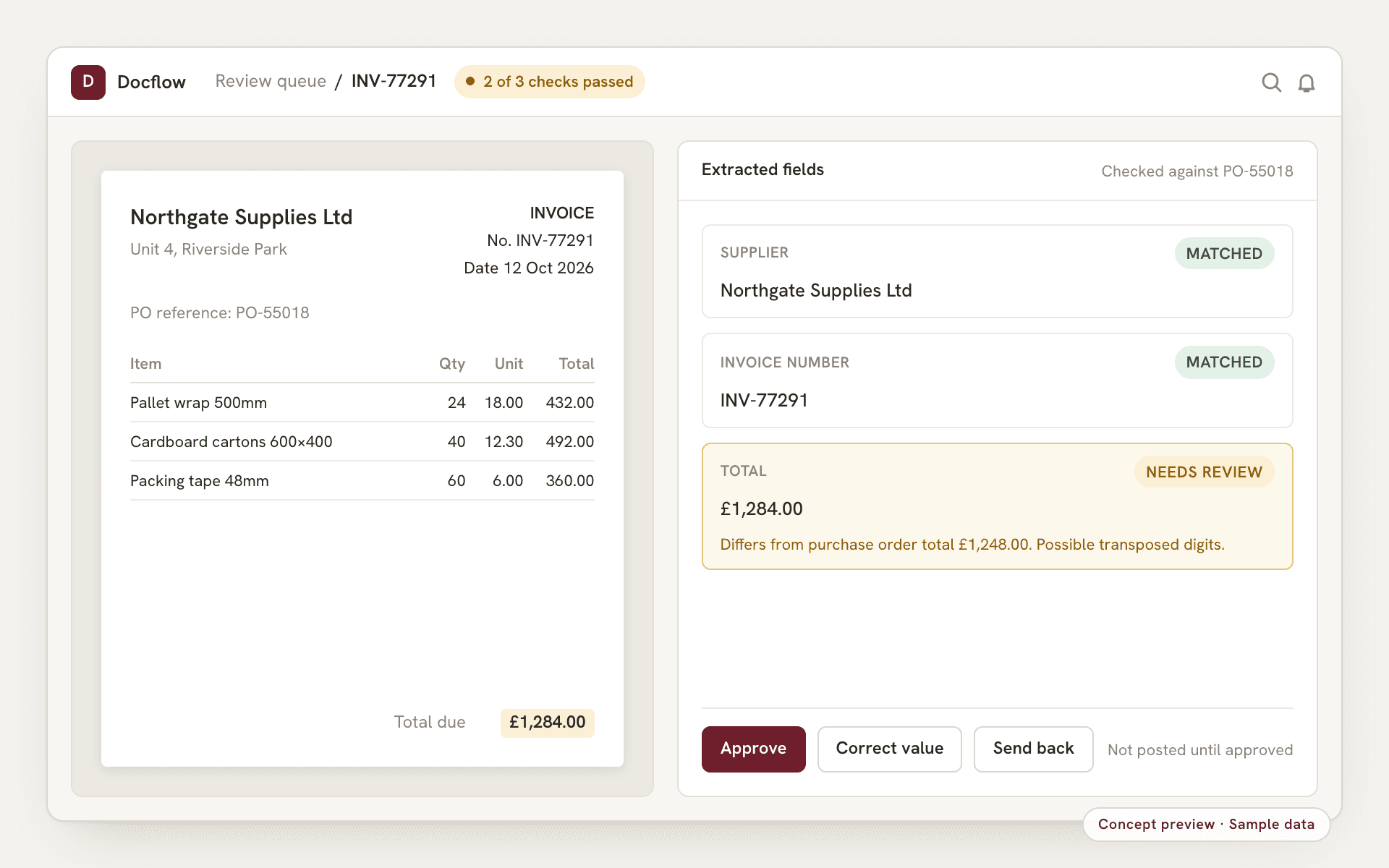Click the Correct value button
The image size is (1389, 868).
coord(889,749)
